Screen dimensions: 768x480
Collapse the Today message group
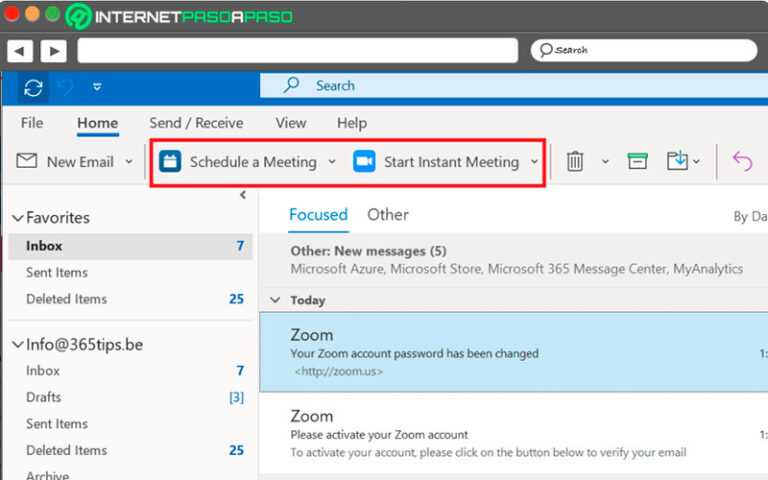(x=275, y=300)
